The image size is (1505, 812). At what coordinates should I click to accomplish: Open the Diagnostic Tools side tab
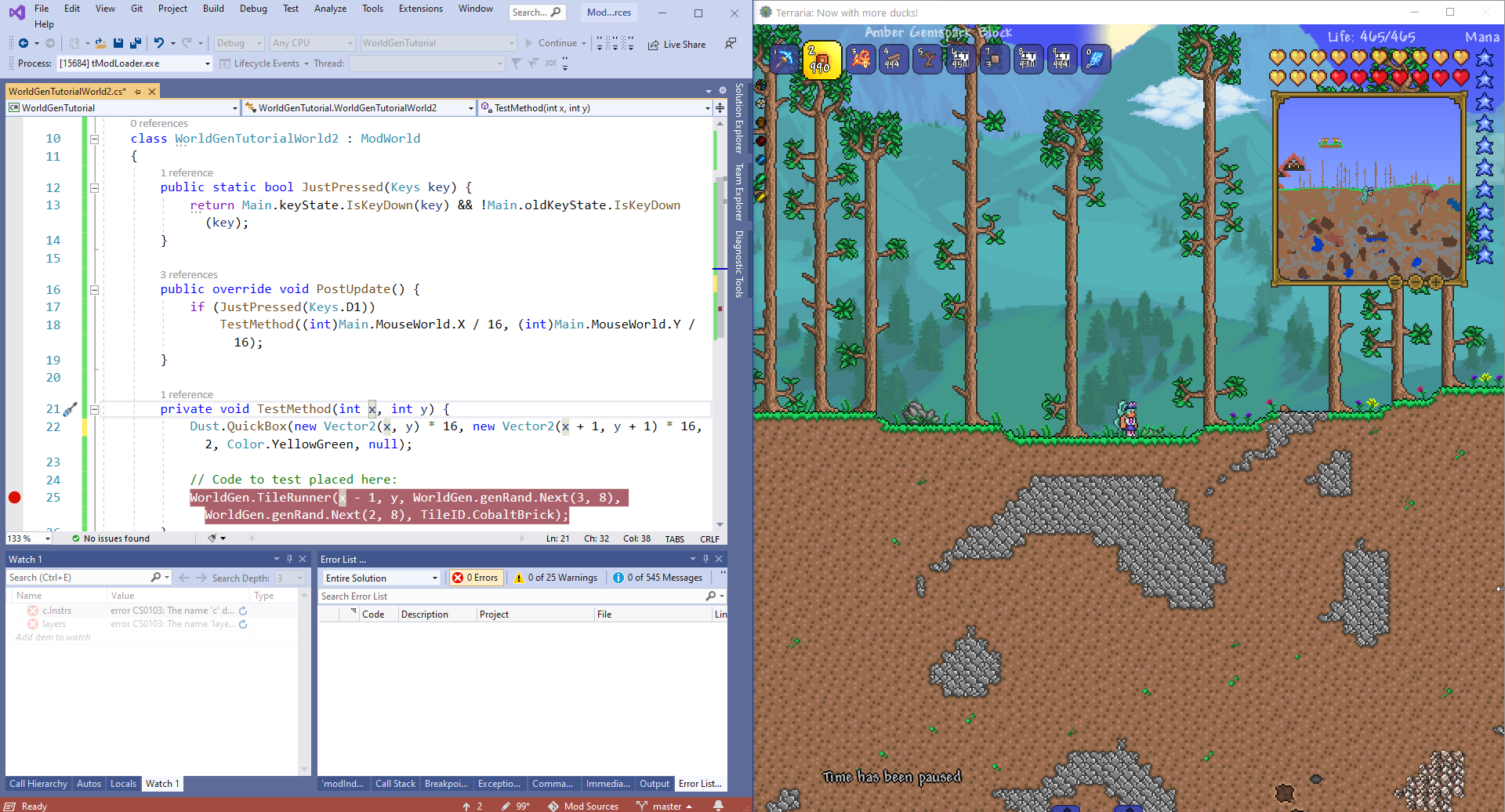[738, 264]
